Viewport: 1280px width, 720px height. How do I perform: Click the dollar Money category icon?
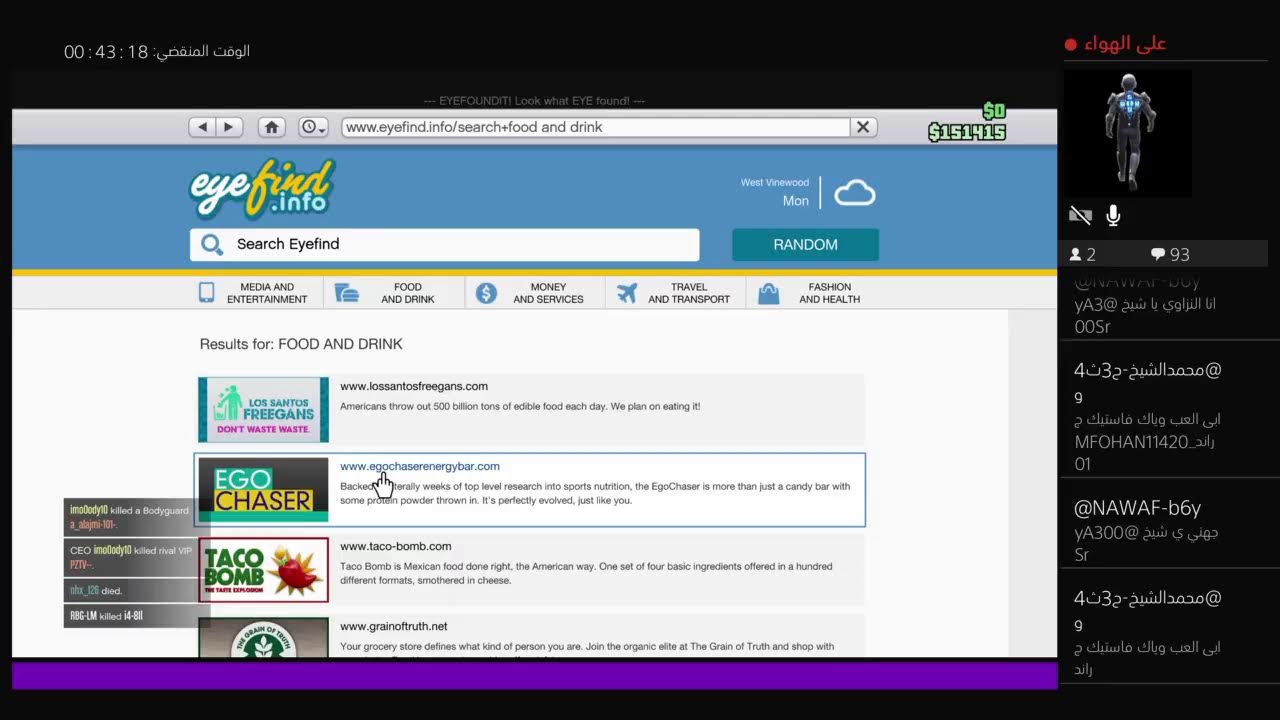(486, 293)
